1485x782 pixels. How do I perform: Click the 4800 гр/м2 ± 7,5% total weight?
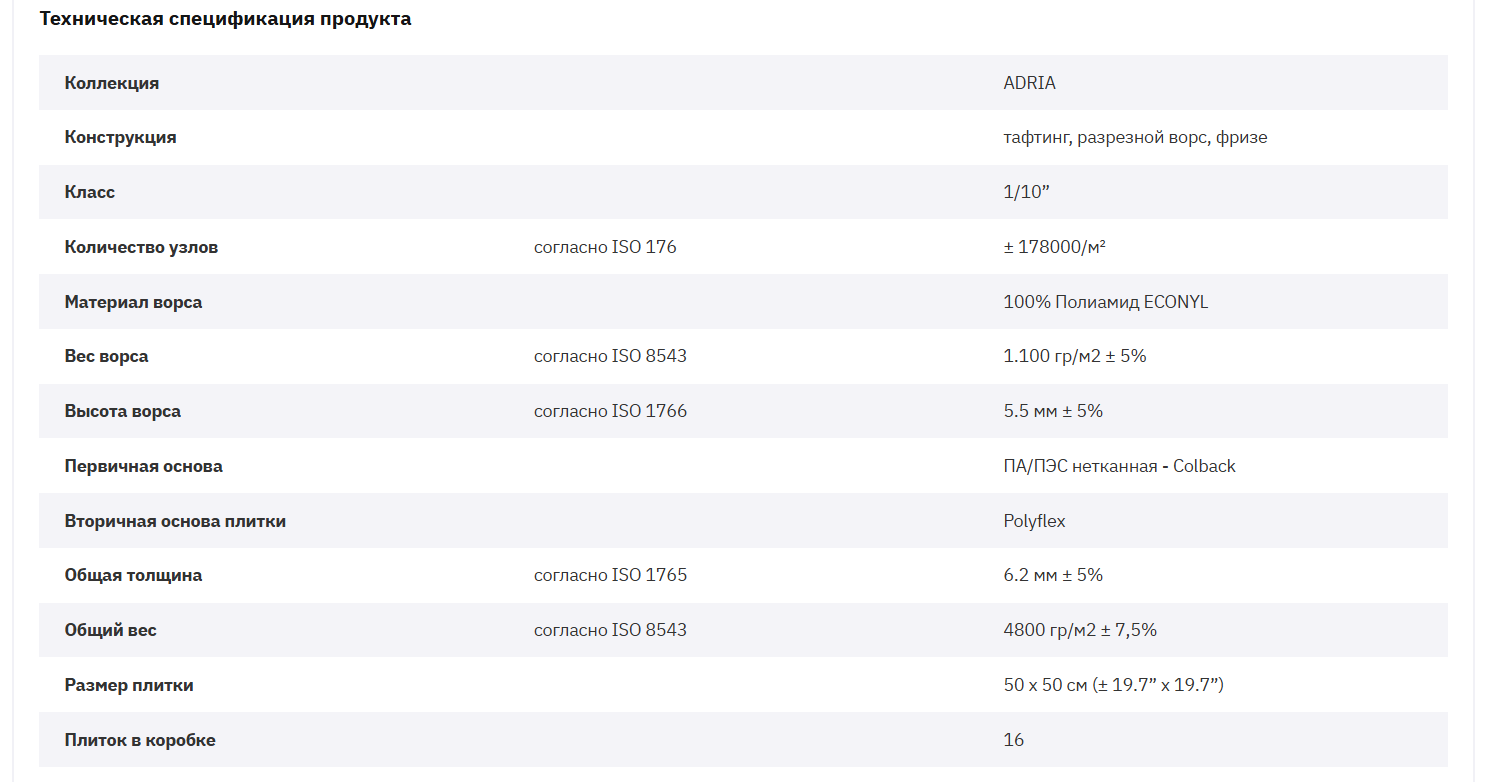[1080, 630]
